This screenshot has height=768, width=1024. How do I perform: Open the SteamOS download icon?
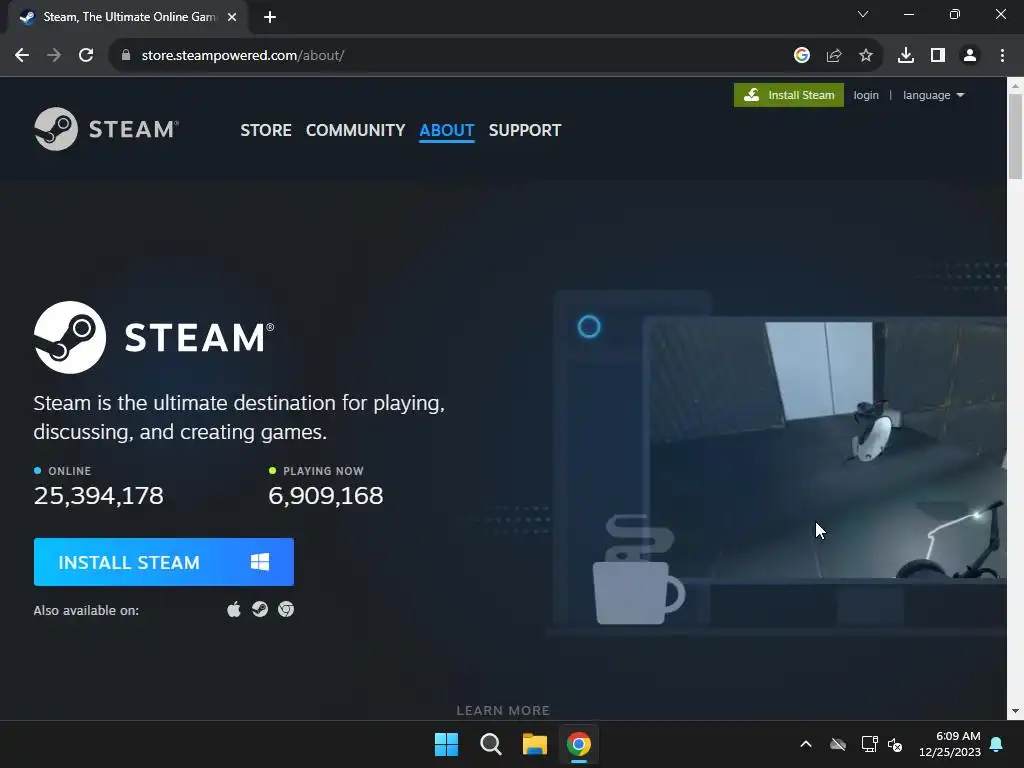(x=260, y=609)
